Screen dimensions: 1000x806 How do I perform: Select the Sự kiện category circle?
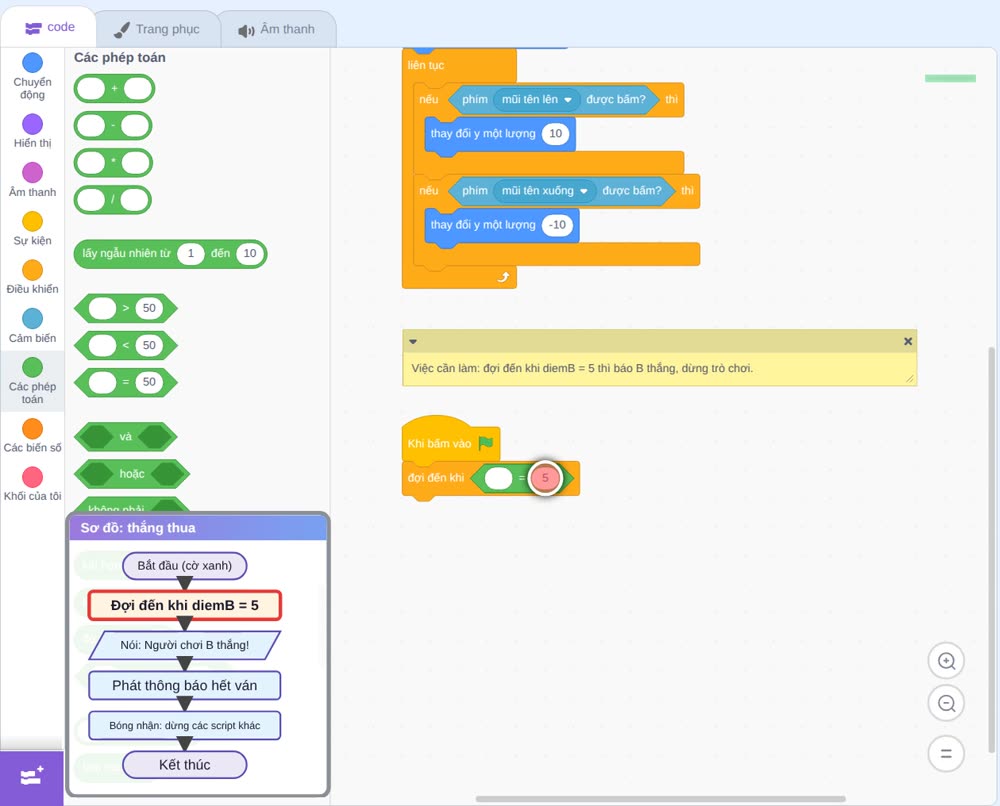(33, 221)
